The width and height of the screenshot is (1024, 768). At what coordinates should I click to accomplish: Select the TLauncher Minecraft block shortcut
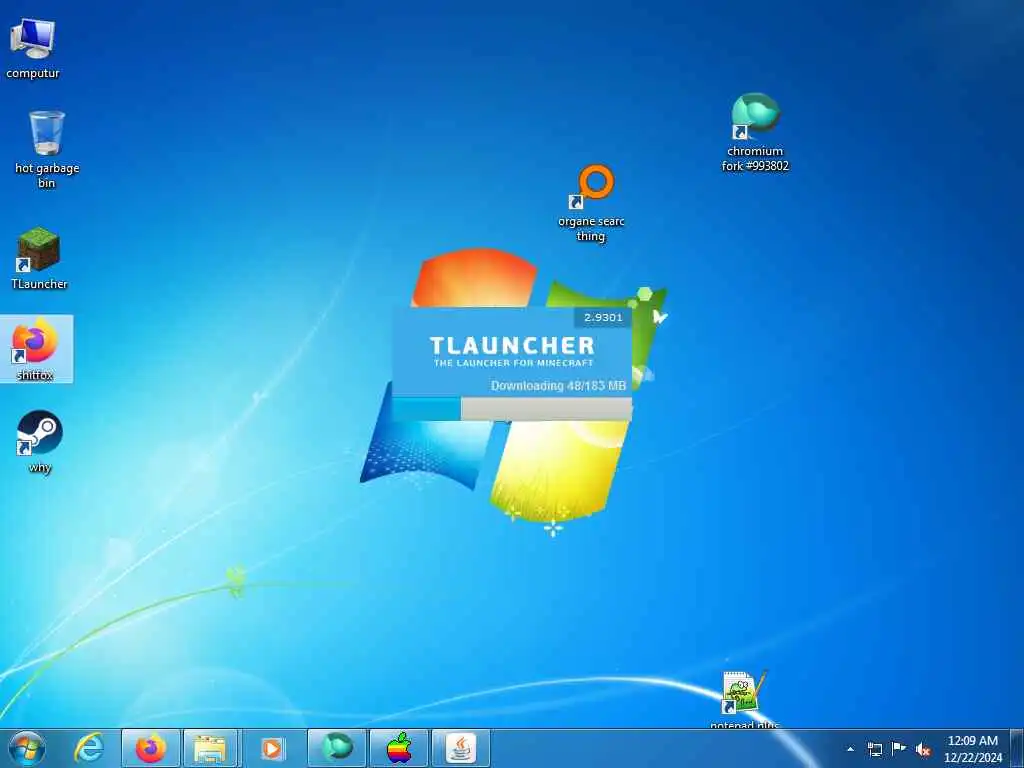[39, 257]
